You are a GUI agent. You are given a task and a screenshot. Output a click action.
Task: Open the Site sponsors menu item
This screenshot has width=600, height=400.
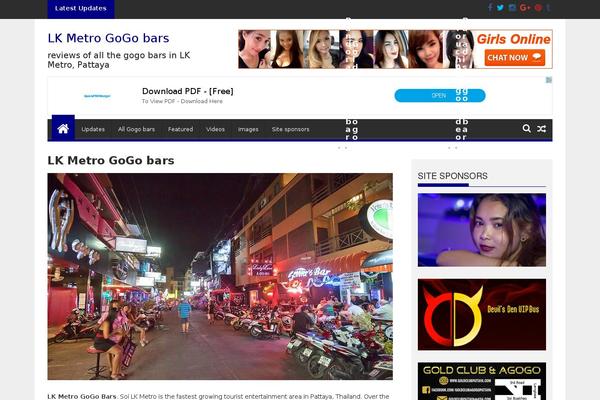(x=290, y=129)
